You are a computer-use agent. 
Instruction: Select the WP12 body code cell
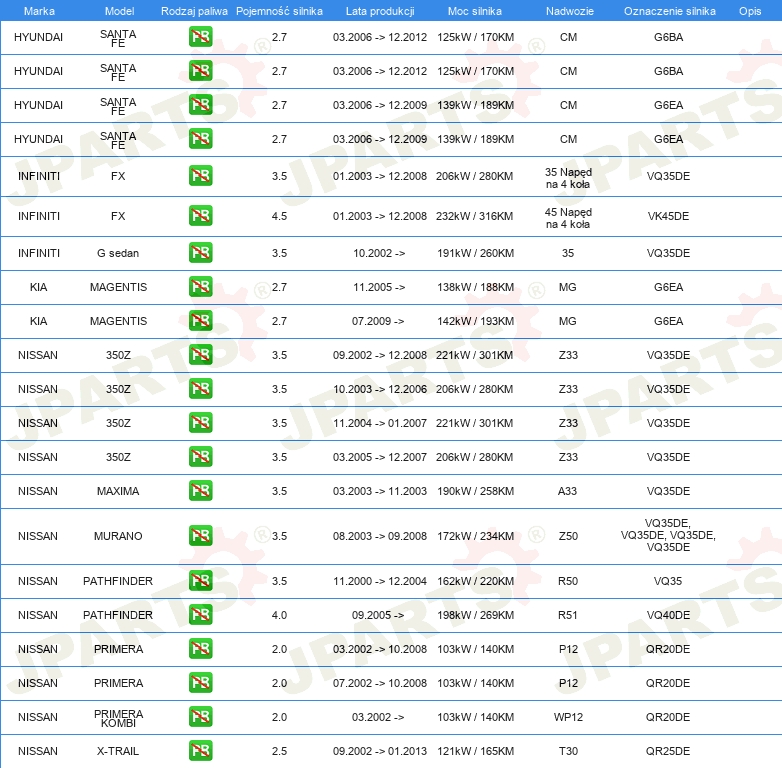[568, 717]
